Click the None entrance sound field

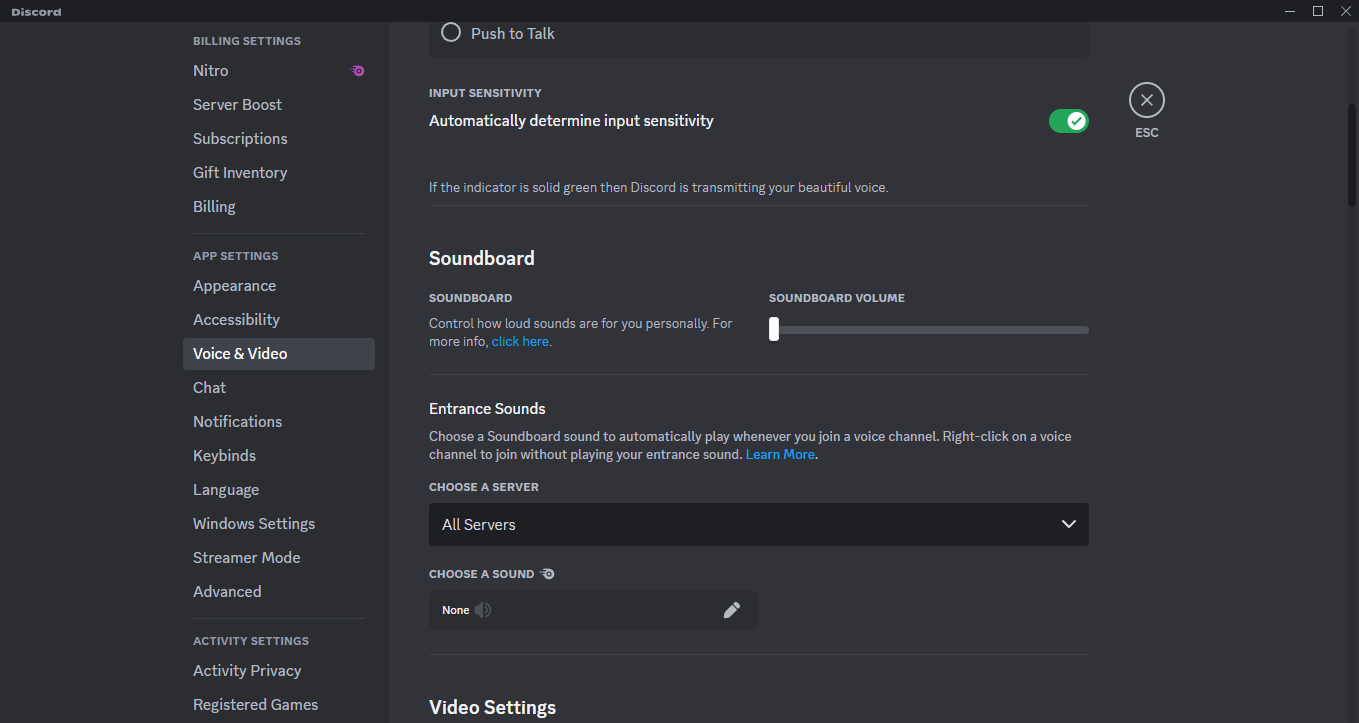[x=593, y=610]
